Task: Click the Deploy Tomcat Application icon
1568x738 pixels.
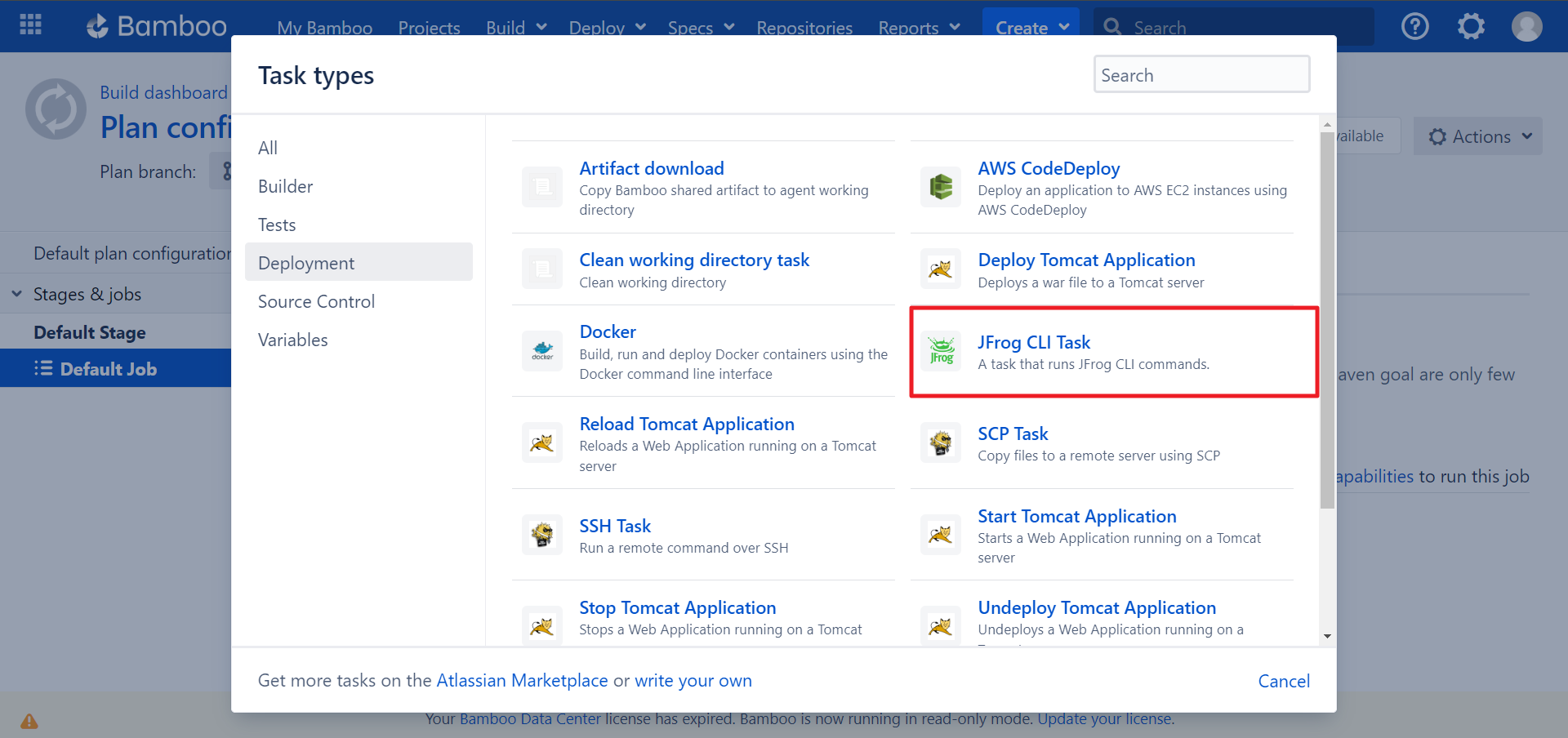Action: [941, 269]
